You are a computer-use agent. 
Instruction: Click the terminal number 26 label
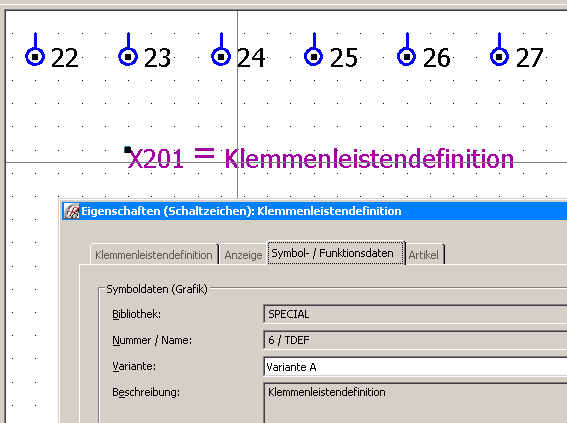(x=436, y=58)
